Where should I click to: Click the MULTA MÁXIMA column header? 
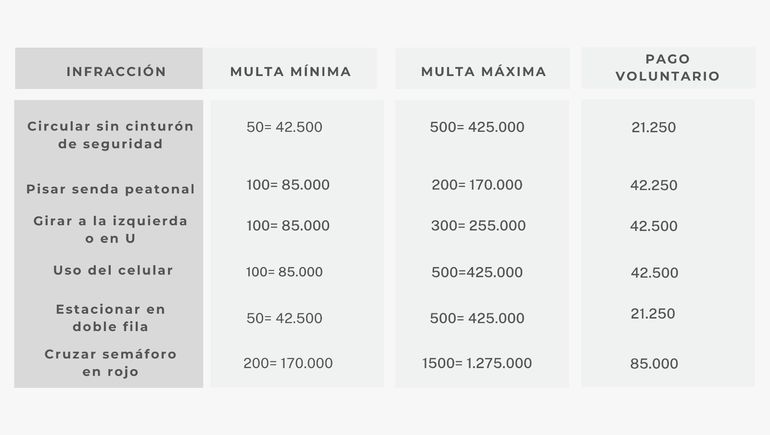[x=483, y=72]
